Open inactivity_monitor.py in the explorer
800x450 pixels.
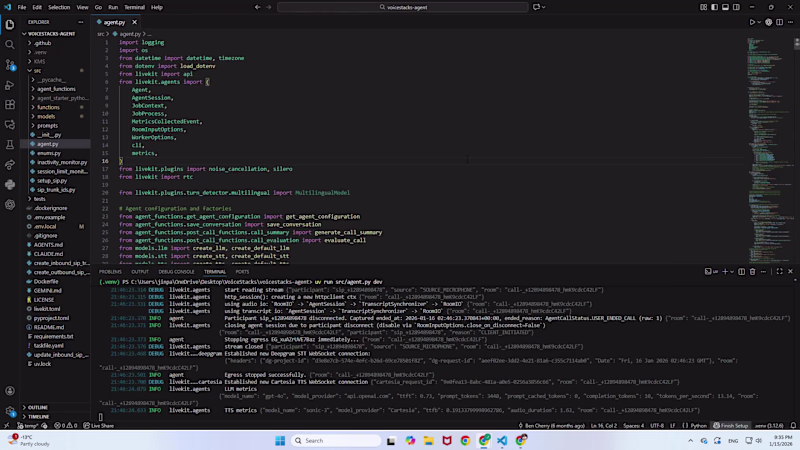62,162
